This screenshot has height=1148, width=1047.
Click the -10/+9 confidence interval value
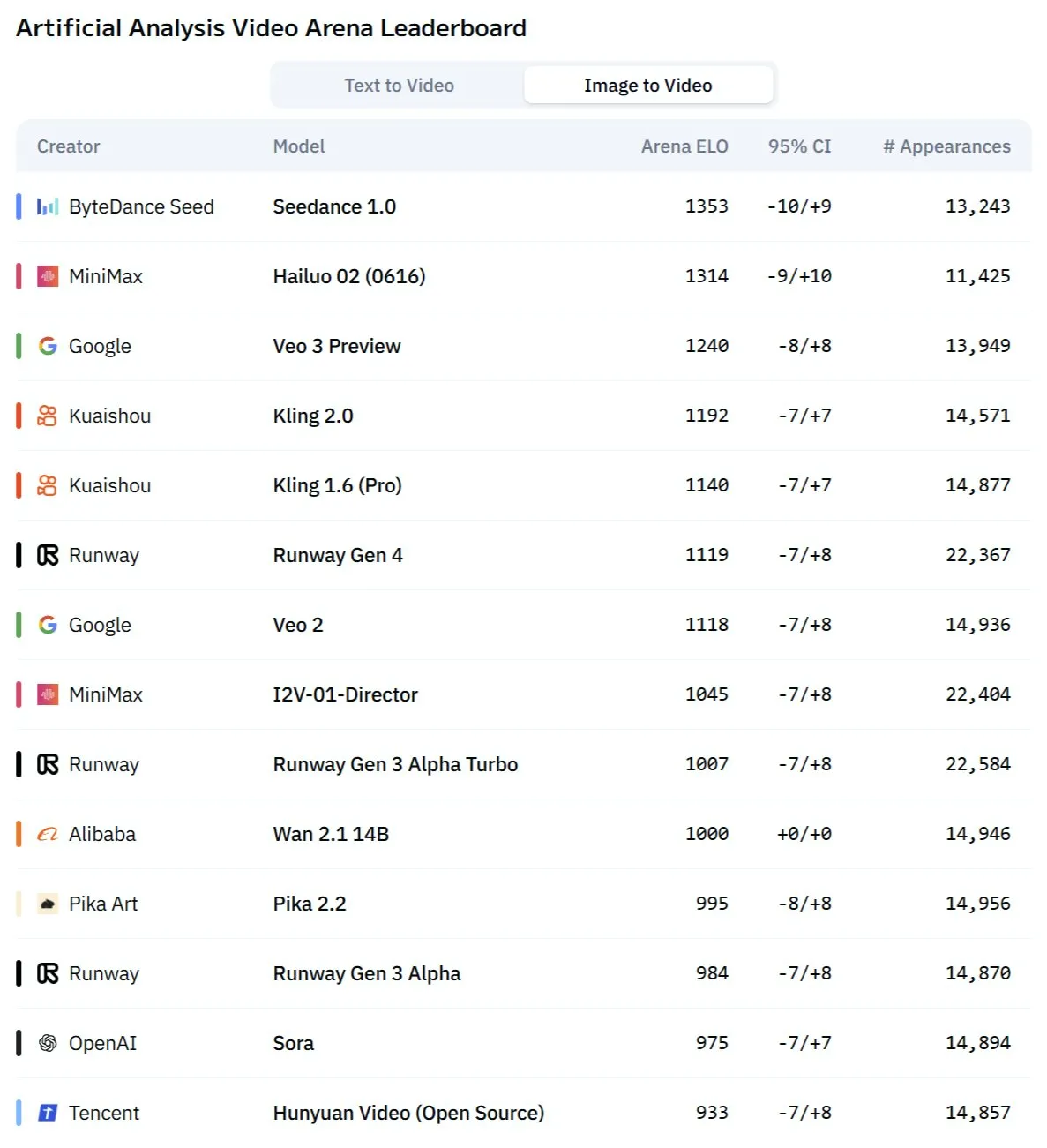(x=799, y=206)
